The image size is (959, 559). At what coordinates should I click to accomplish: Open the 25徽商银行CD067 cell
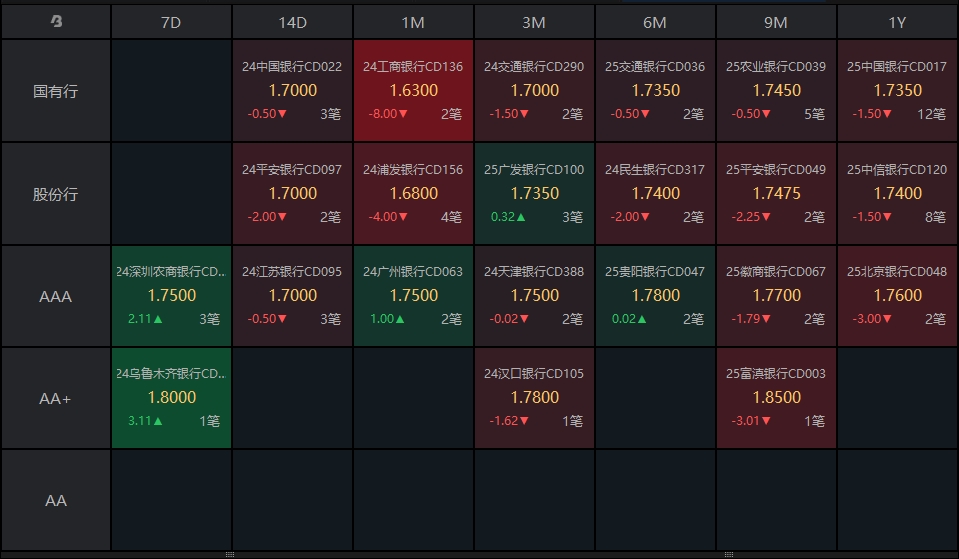[x=777, y=296]
